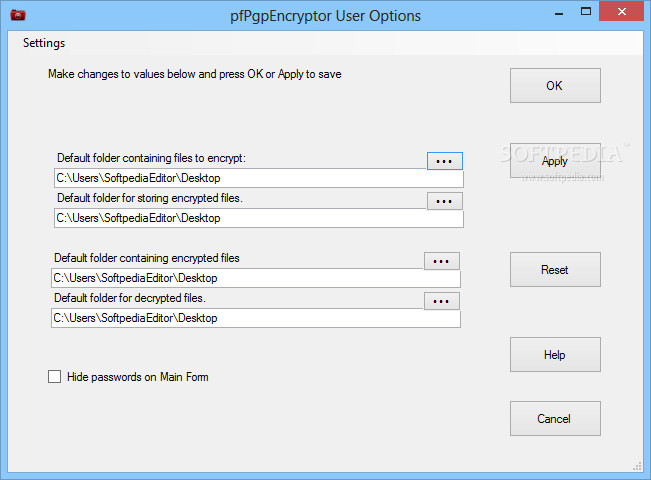
Task: Click the window resize grip corner
Action: pyautogui.click(x=637, y=466)
